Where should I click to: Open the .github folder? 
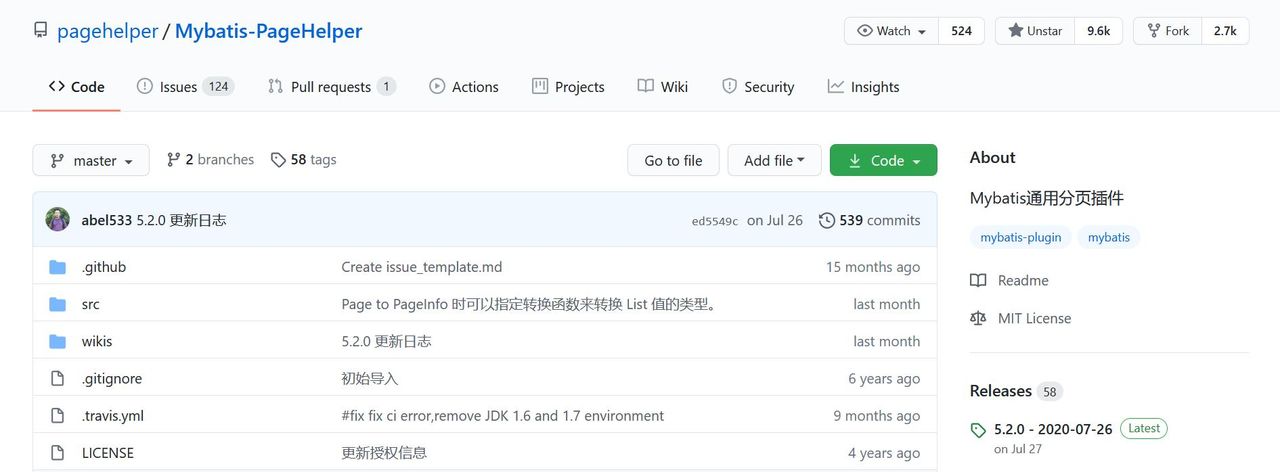tap(104, 267)
